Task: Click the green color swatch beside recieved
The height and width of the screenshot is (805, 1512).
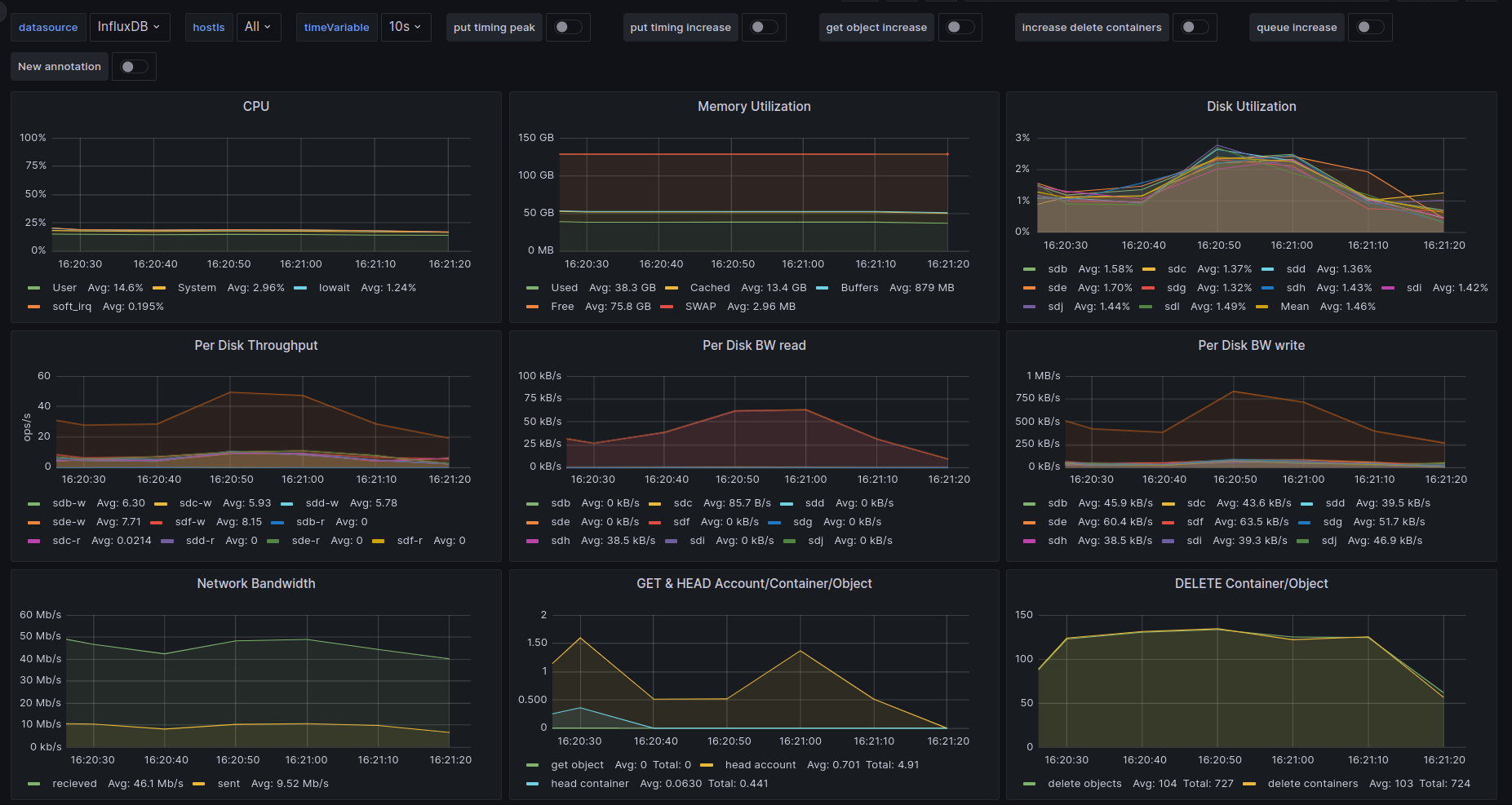Action: tap(33, 784)
